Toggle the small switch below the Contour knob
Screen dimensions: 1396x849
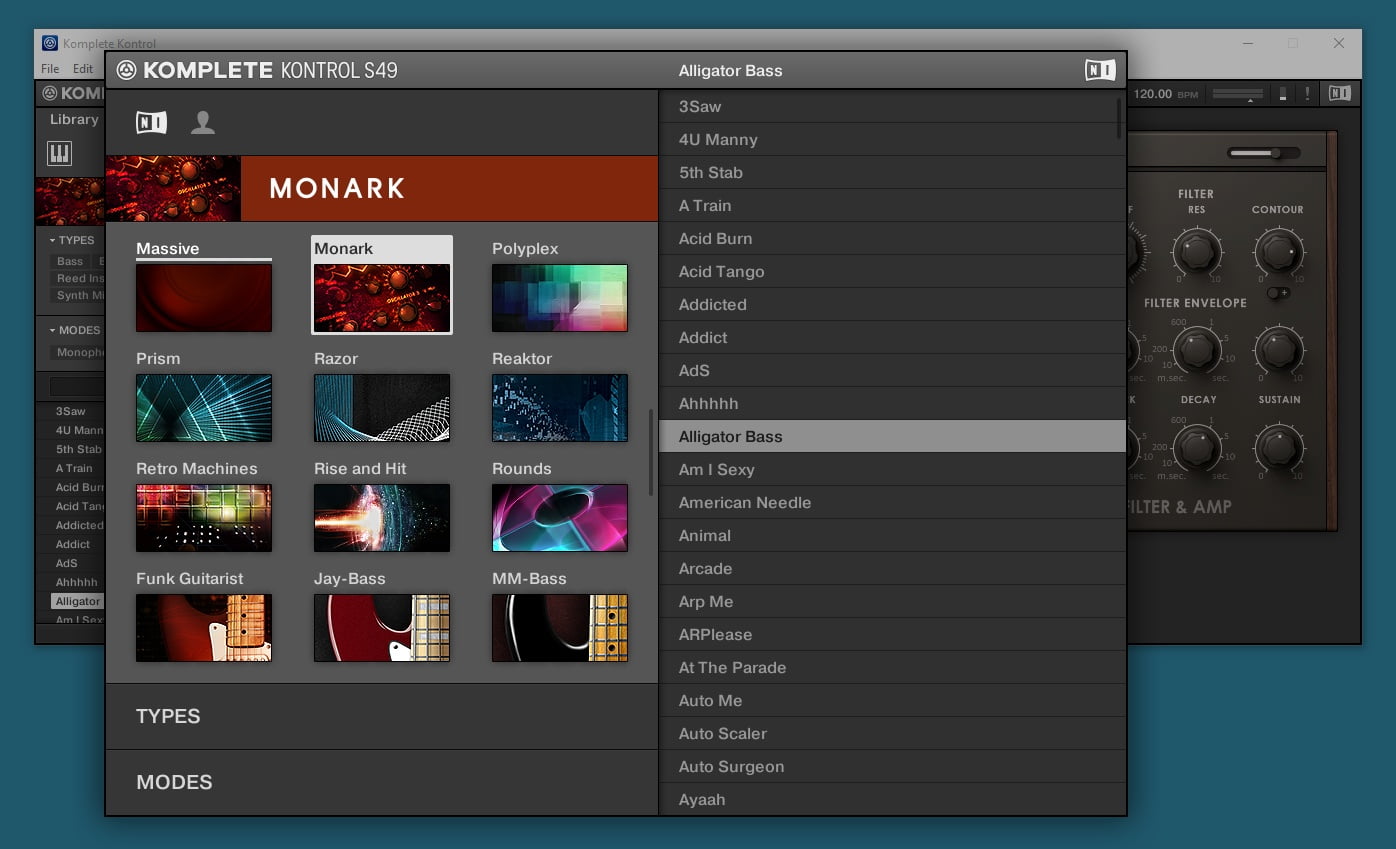click(x=1278, y=293)
